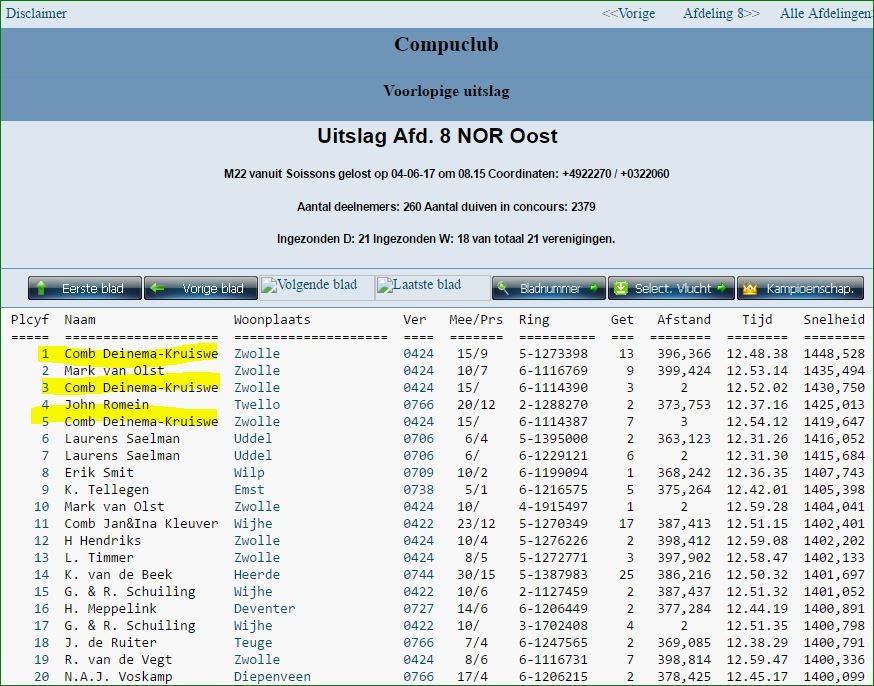Click place number 20 for N.A.J. Voskamp
Viewport: 874px width, 686px height.
tap(42, 677)
